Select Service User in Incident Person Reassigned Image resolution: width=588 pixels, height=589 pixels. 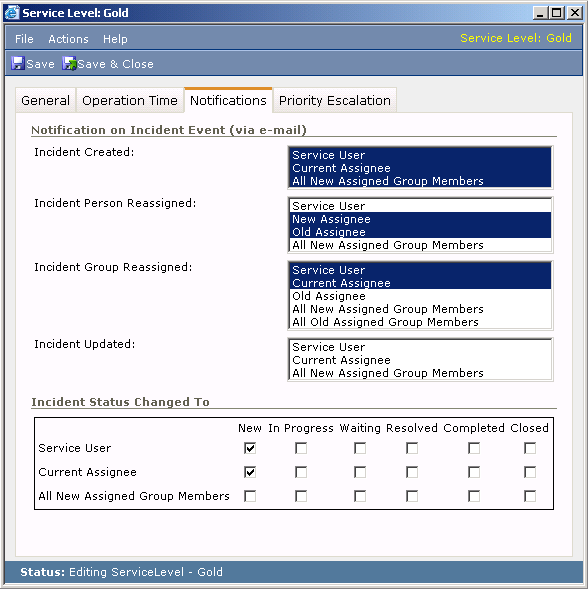(x=420, y=206)
